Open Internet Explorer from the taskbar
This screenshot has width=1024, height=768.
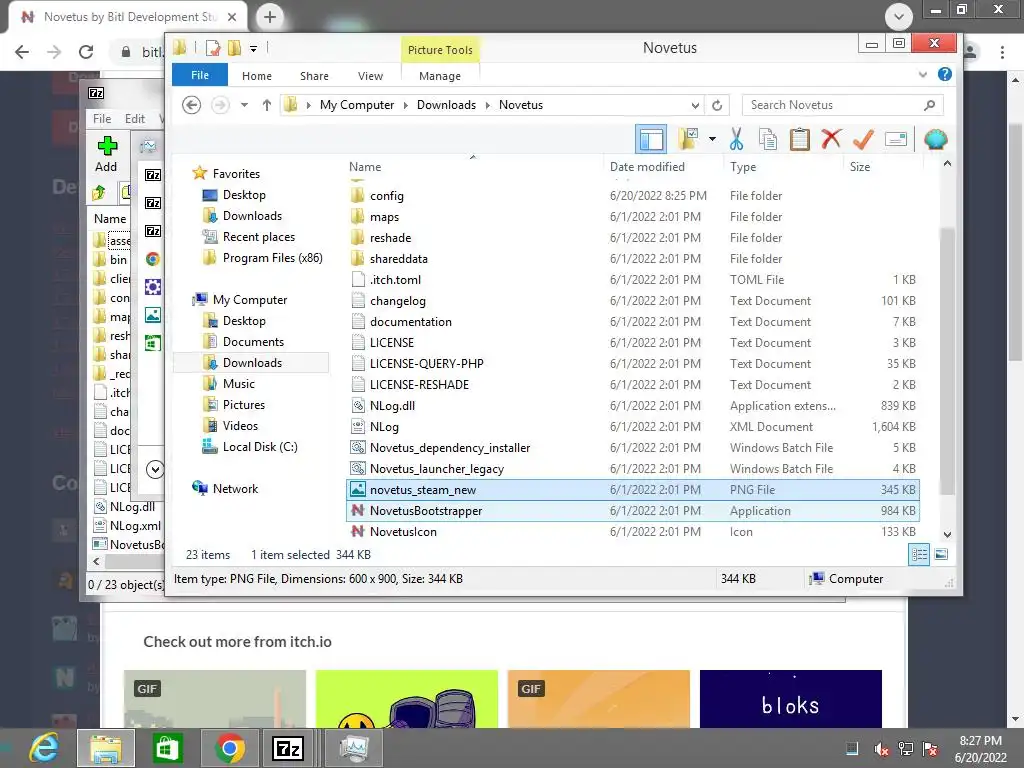[44, 748]
